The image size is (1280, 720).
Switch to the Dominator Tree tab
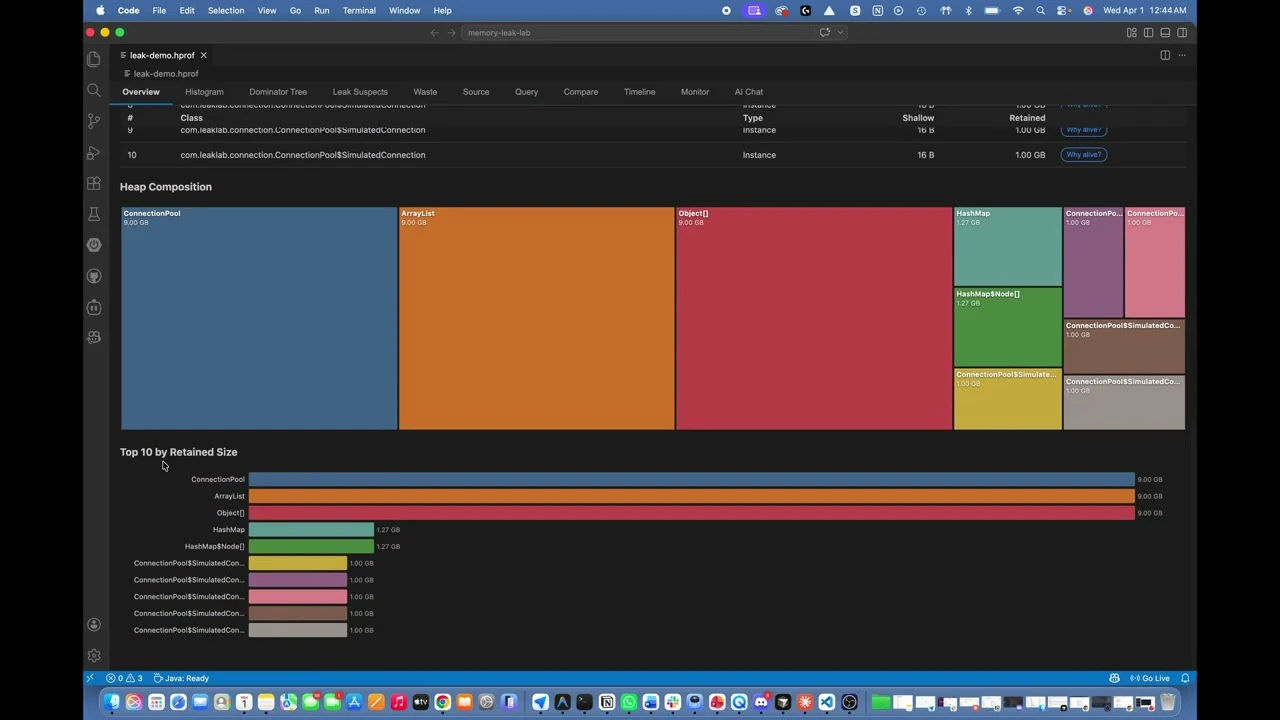pos(278,92)
